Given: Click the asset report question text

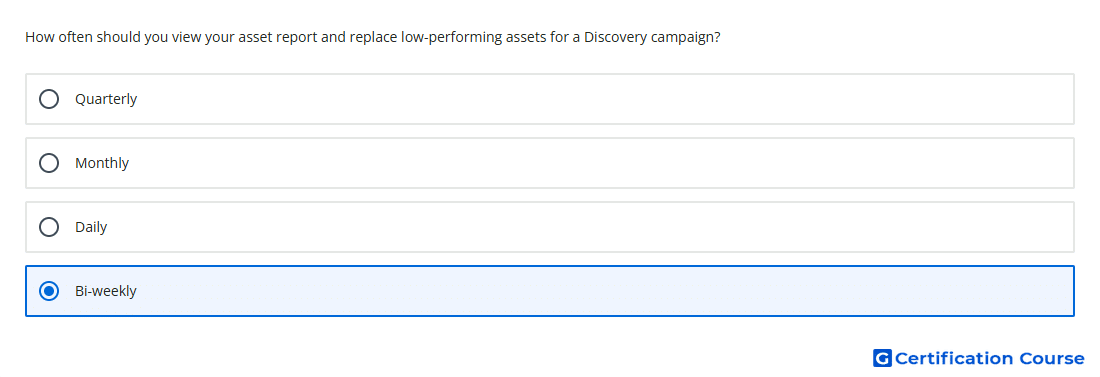Looking at the screenshot, I should point(373,37).
